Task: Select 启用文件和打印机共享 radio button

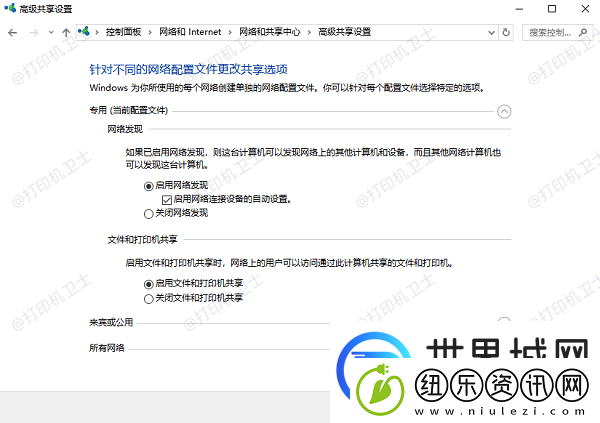Action: tap(148, 284)
